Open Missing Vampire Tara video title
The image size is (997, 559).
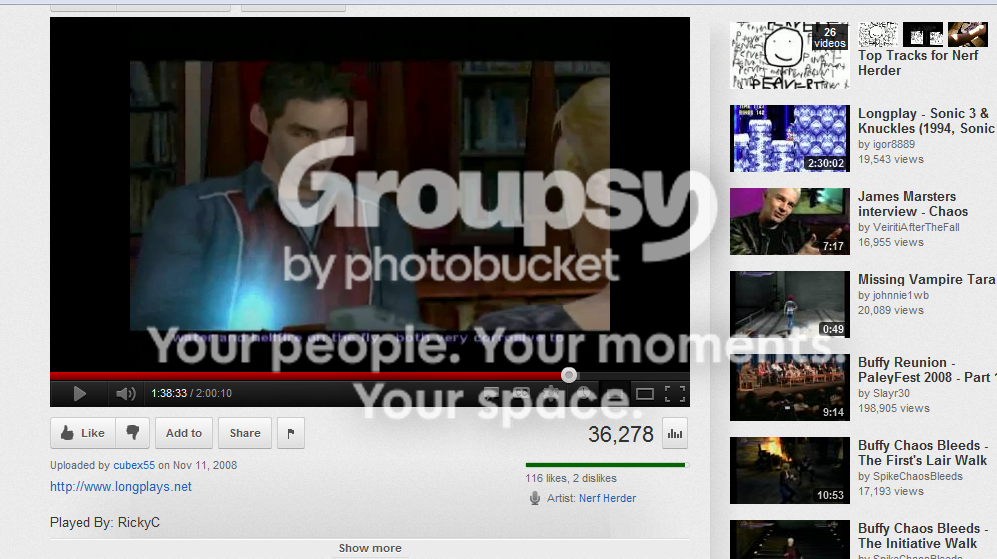[x=926, y=279]
